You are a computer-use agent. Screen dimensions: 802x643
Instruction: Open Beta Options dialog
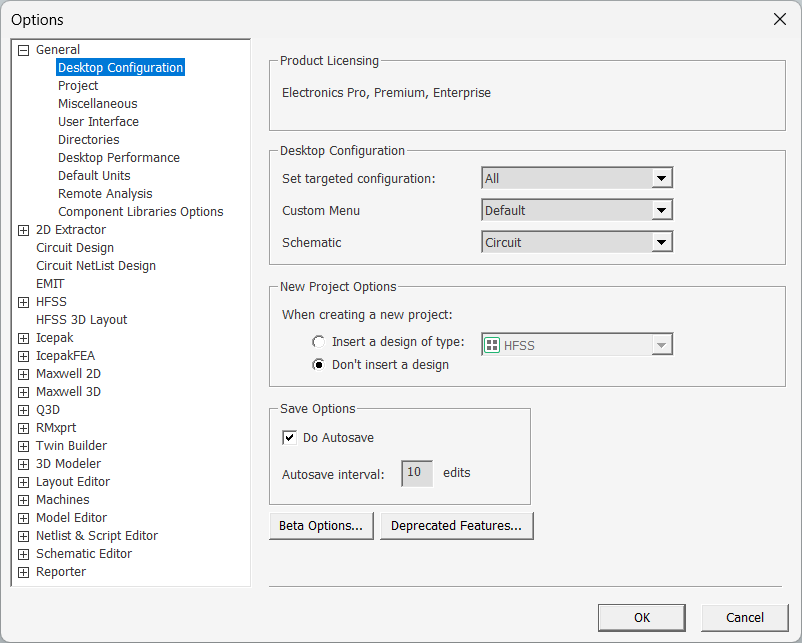[321, 526]
